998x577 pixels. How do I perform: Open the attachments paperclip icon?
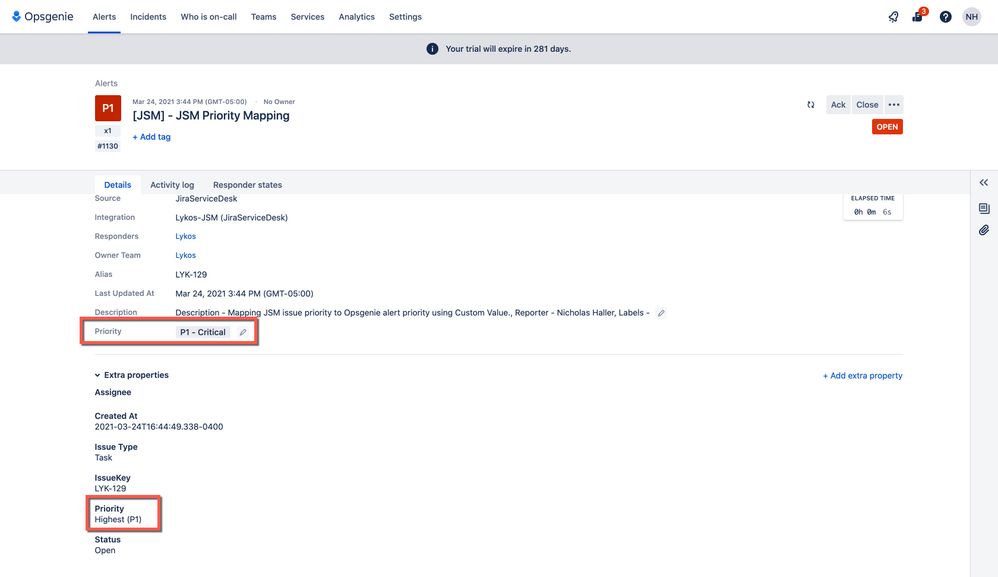[x=984, y=230]
